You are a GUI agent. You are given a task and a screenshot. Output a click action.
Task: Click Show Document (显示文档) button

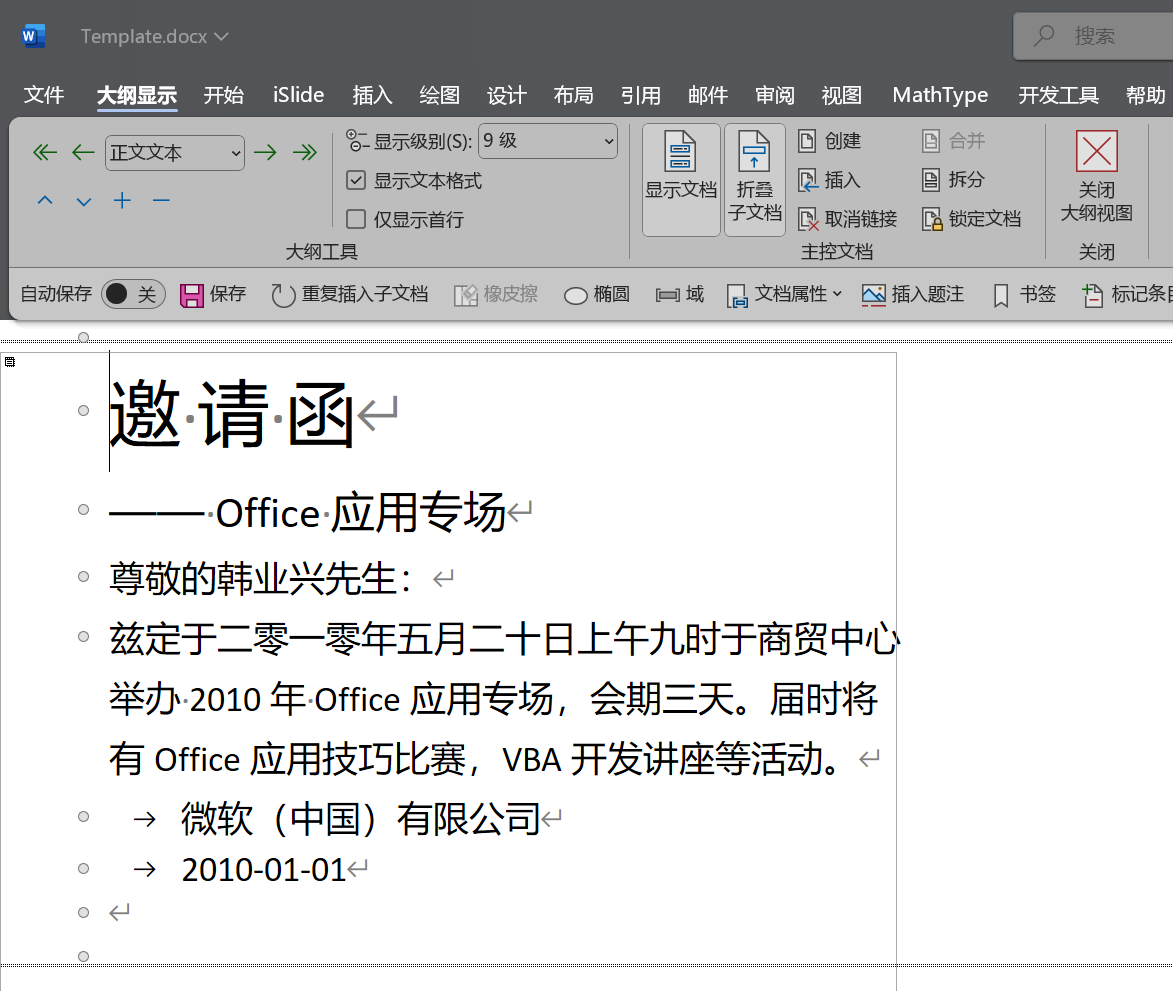[681, 180]
